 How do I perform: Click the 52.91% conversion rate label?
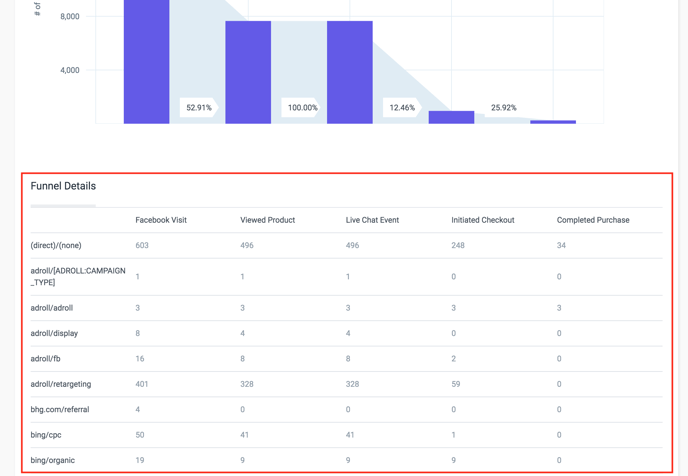click(199, 108)
